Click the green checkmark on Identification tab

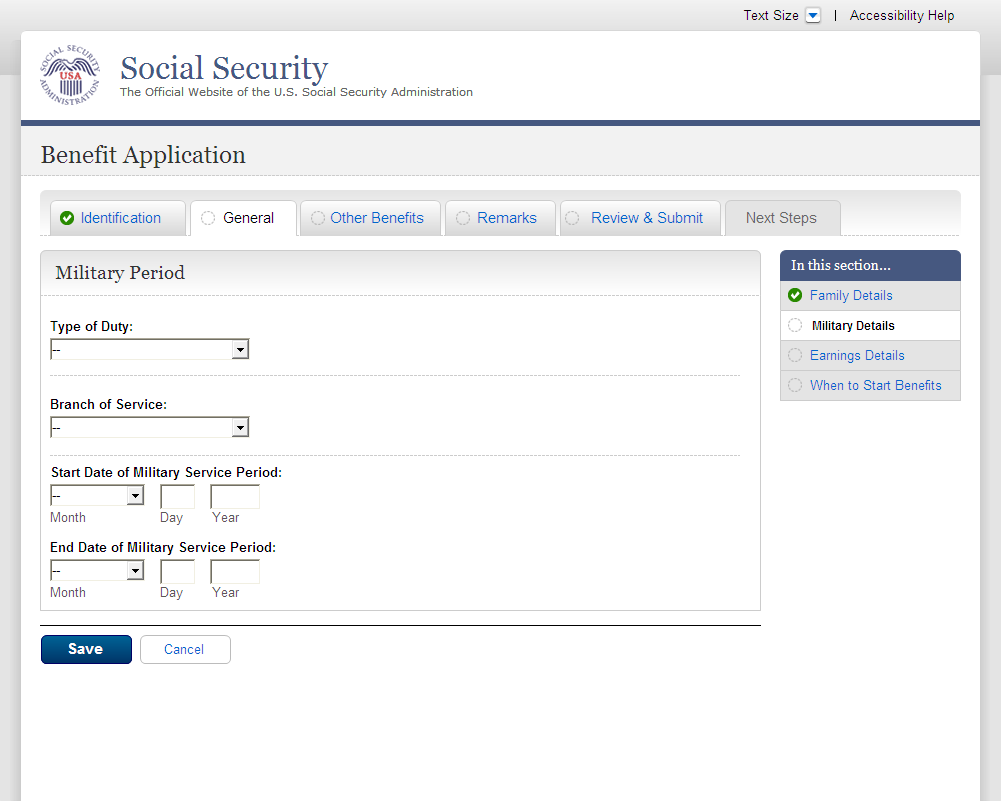pos(67,218)
